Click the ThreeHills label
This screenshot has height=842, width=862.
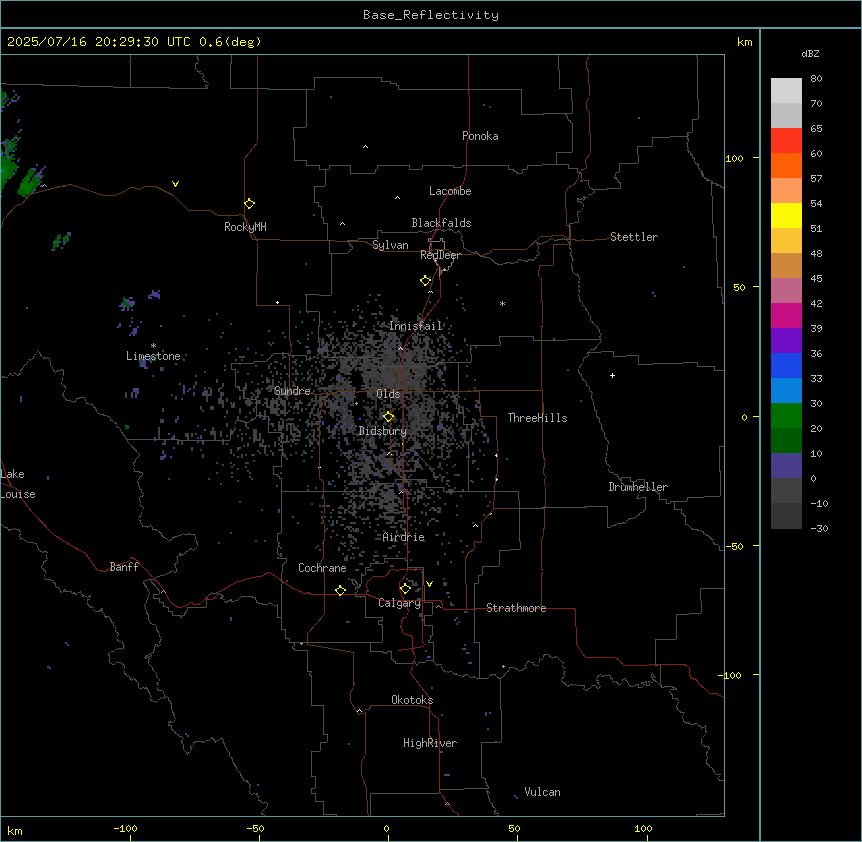(537, 418)
